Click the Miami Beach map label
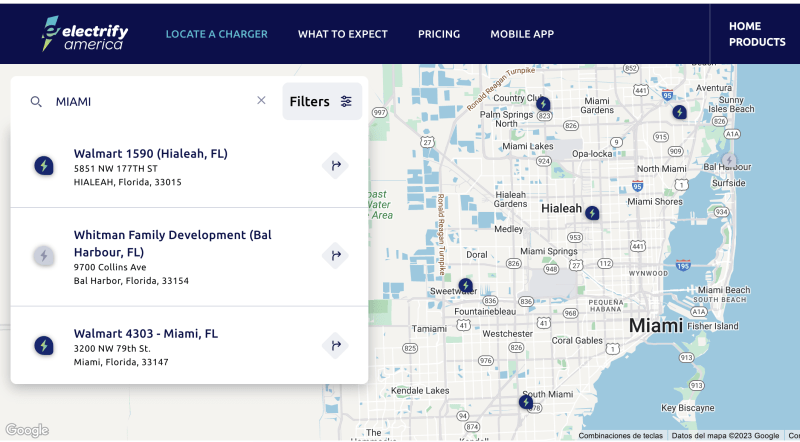The image size is (800, 442). tap(724, 290)
